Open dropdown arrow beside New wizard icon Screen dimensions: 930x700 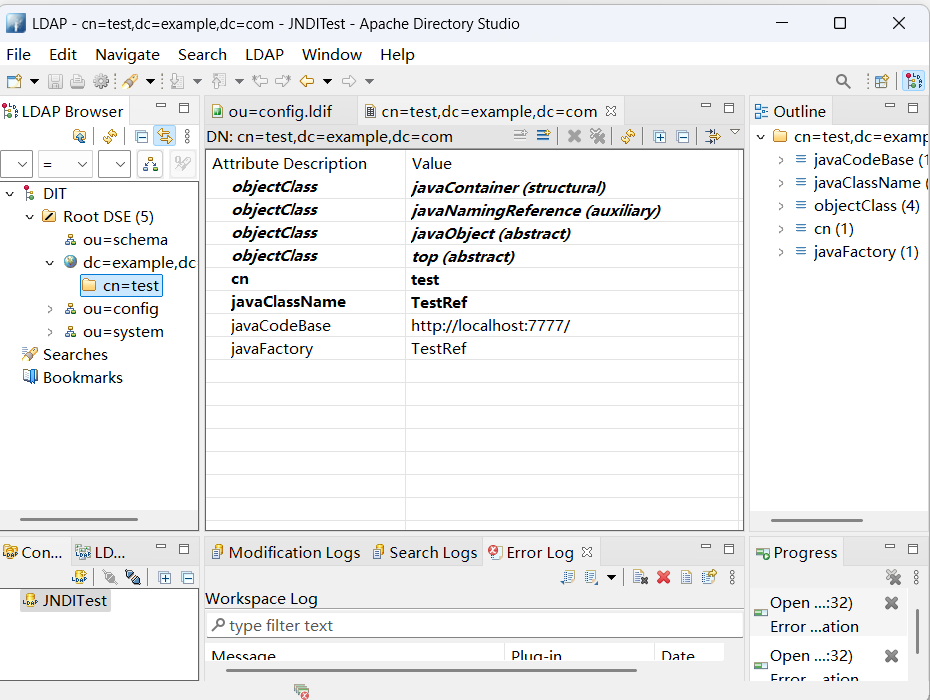coord(34,81)
